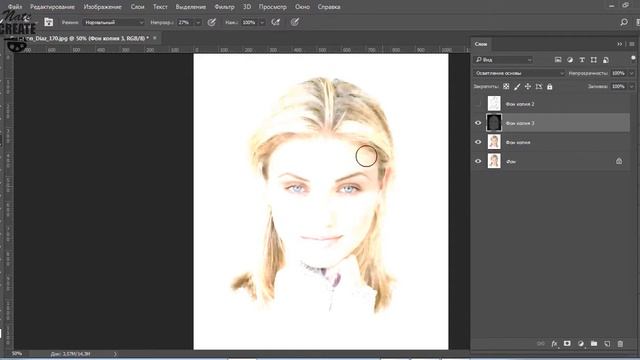The width and height of the screenshot is (640, 360).
Task: Click the layer fill 100% field
Action: [619, 87]
